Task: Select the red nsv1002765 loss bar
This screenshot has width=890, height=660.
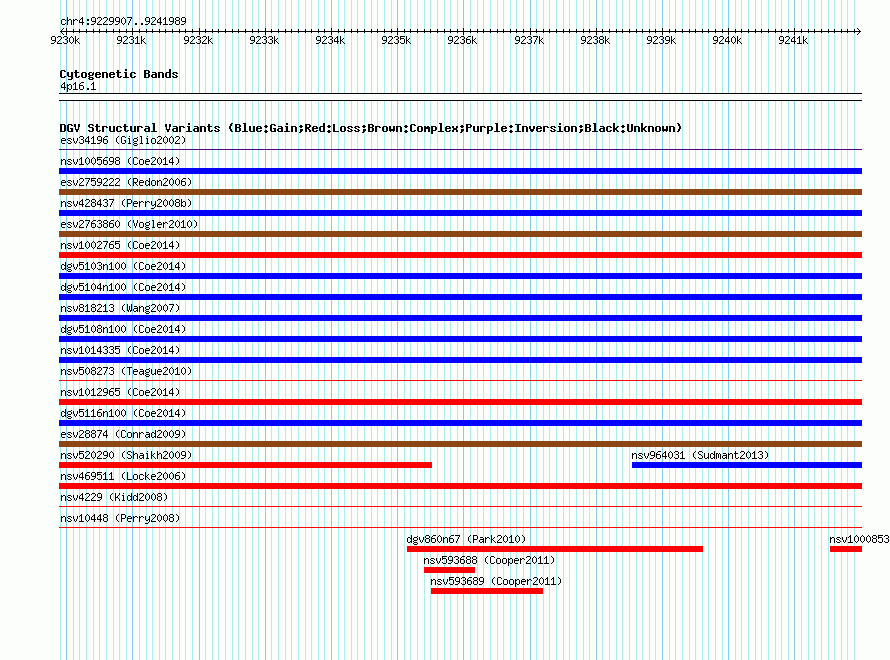Action: pos(460,255)
